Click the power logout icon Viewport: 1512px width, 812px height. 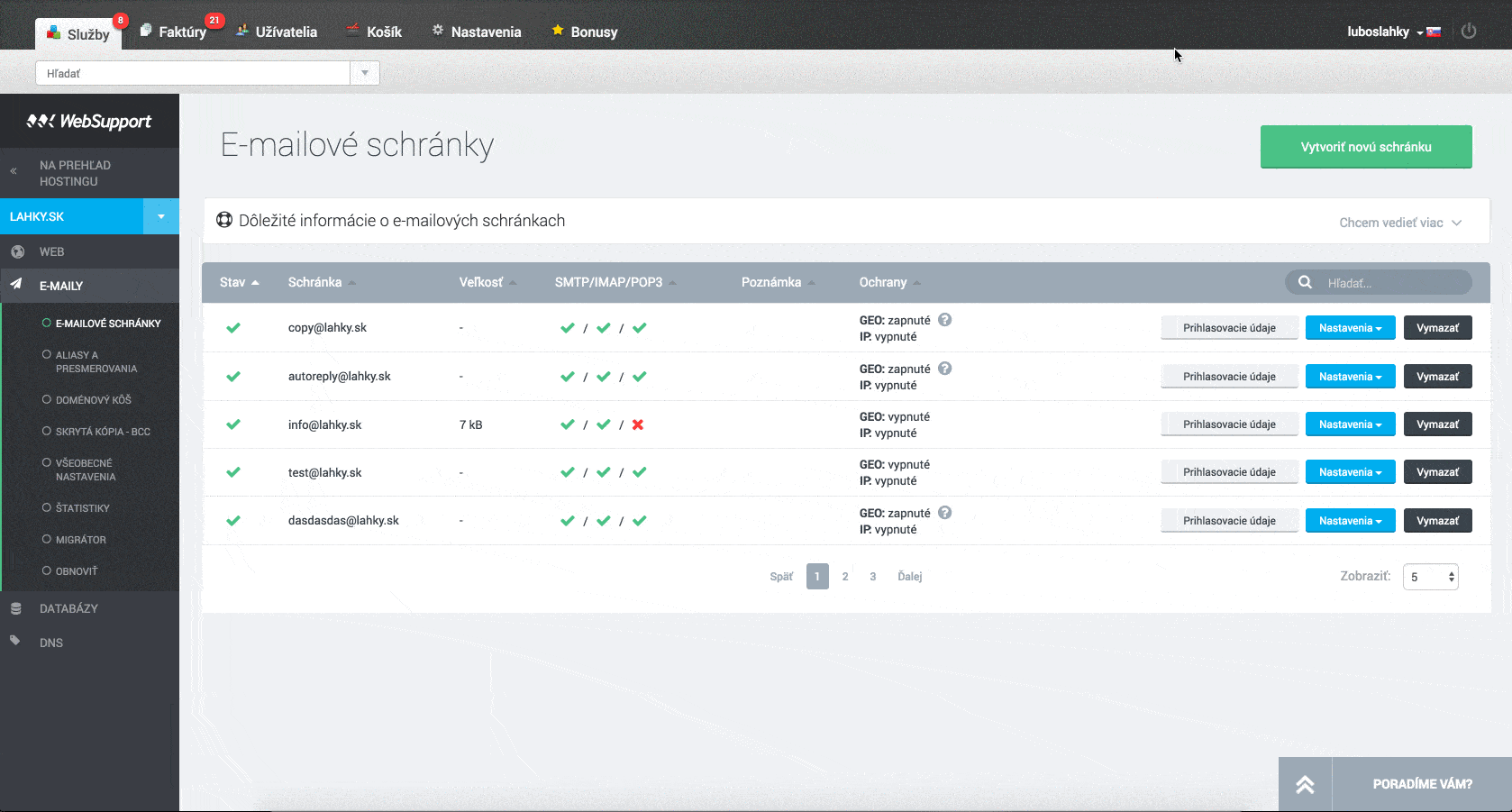tap(1468, 32)
